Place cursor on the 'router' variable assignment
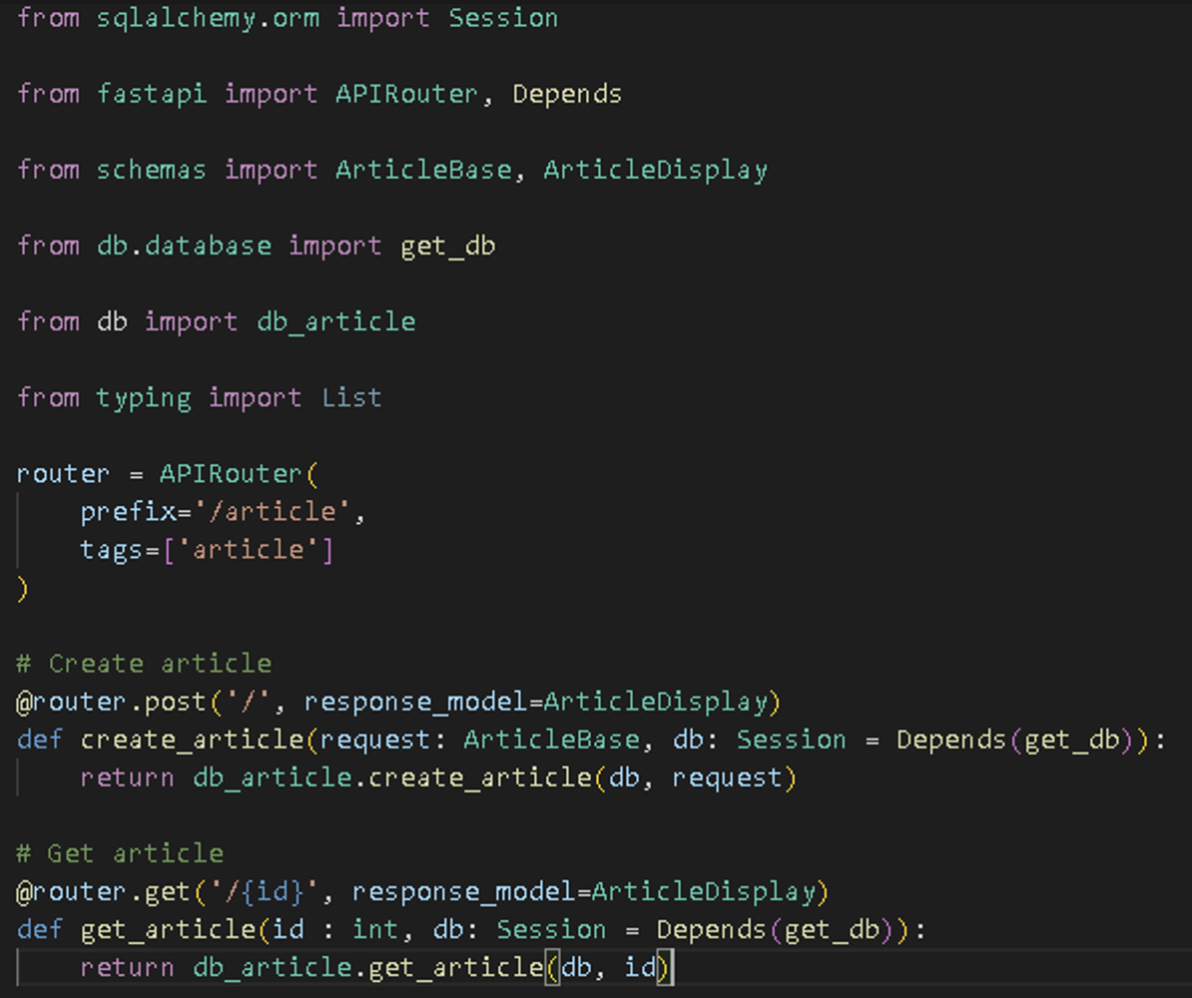 click(x=63, y=474)
